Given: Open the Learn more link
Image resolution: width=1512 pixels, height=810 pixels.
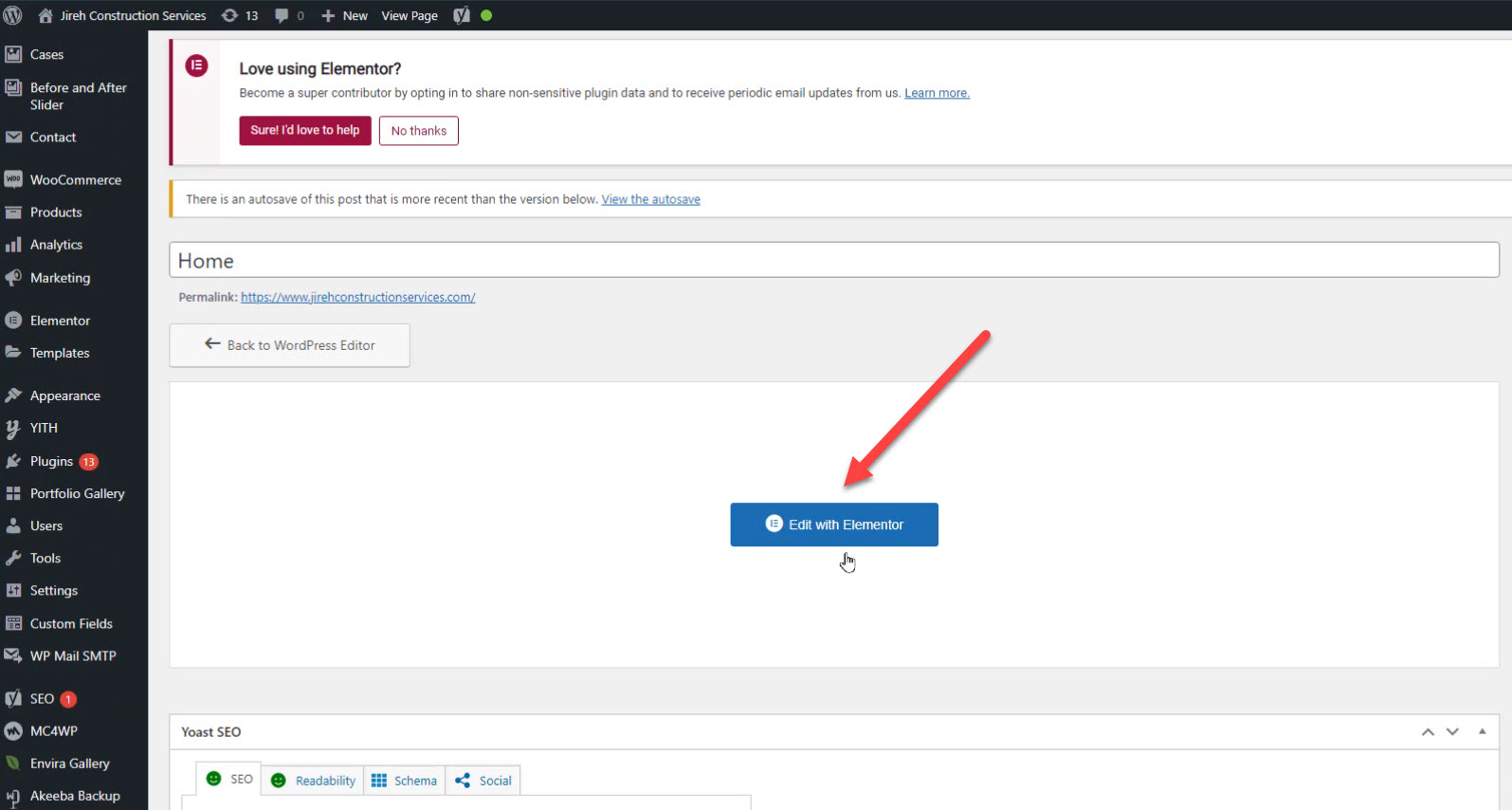Looking at the screenshot, I should [937, 93].
